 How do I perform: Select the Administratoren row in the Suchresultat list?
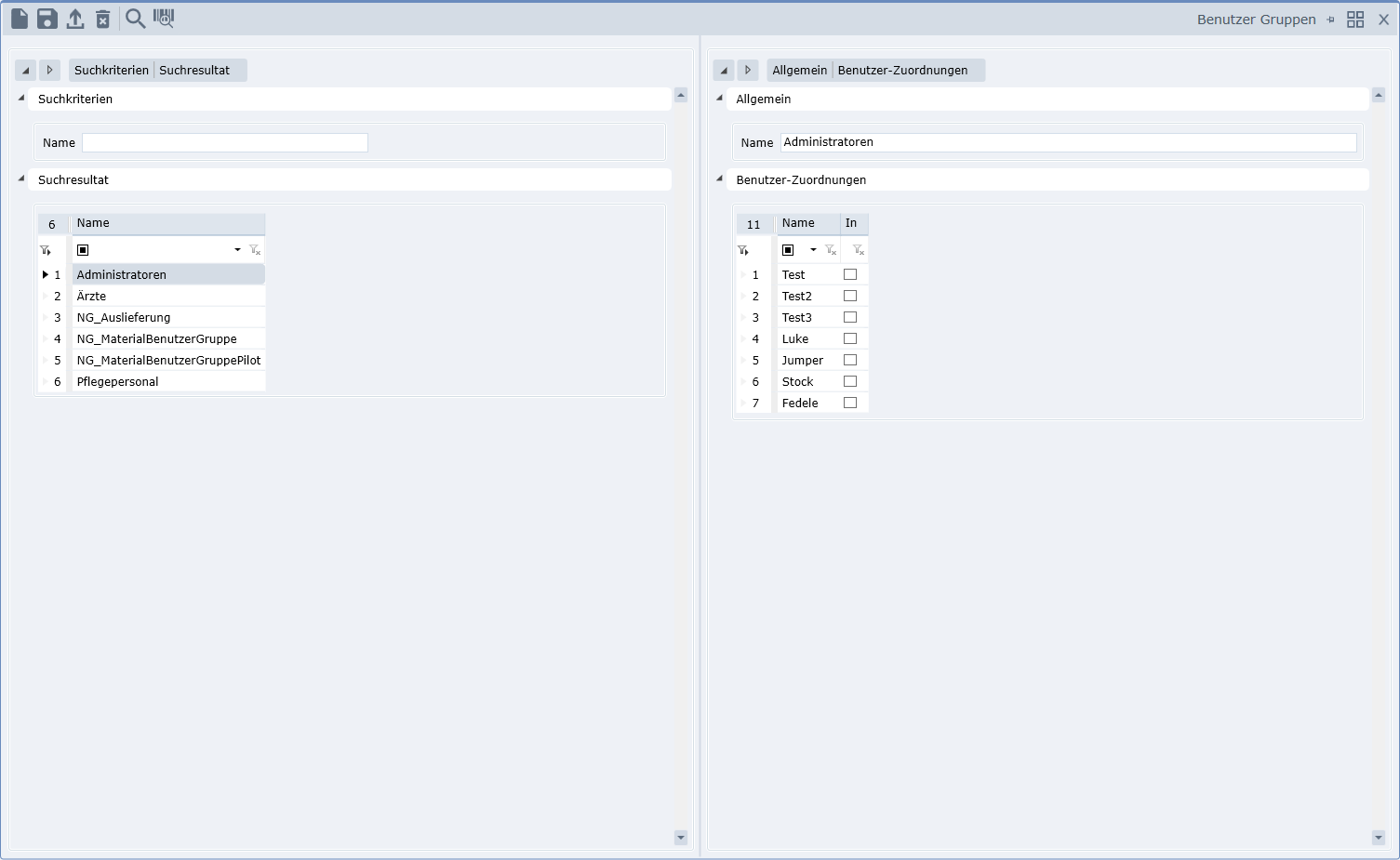(168, 274)
